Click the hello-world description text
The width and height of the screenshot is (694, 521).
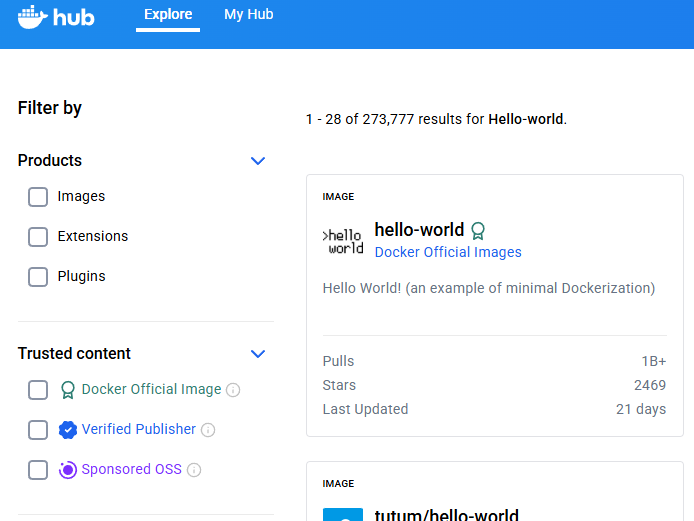(489, 288)
